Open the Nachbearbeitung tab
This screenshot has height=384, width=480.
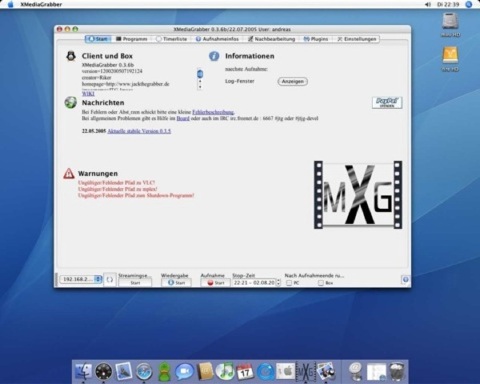pyautogui.click(x=271, y=39)
